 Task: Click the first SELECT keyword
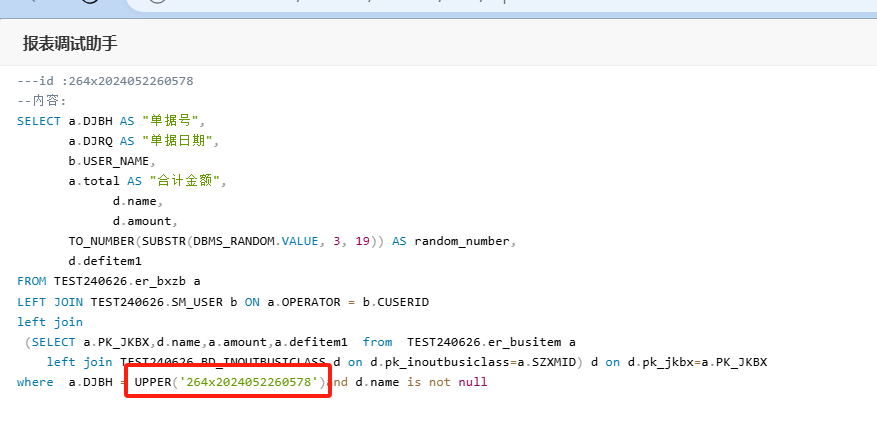coord(39,121)
